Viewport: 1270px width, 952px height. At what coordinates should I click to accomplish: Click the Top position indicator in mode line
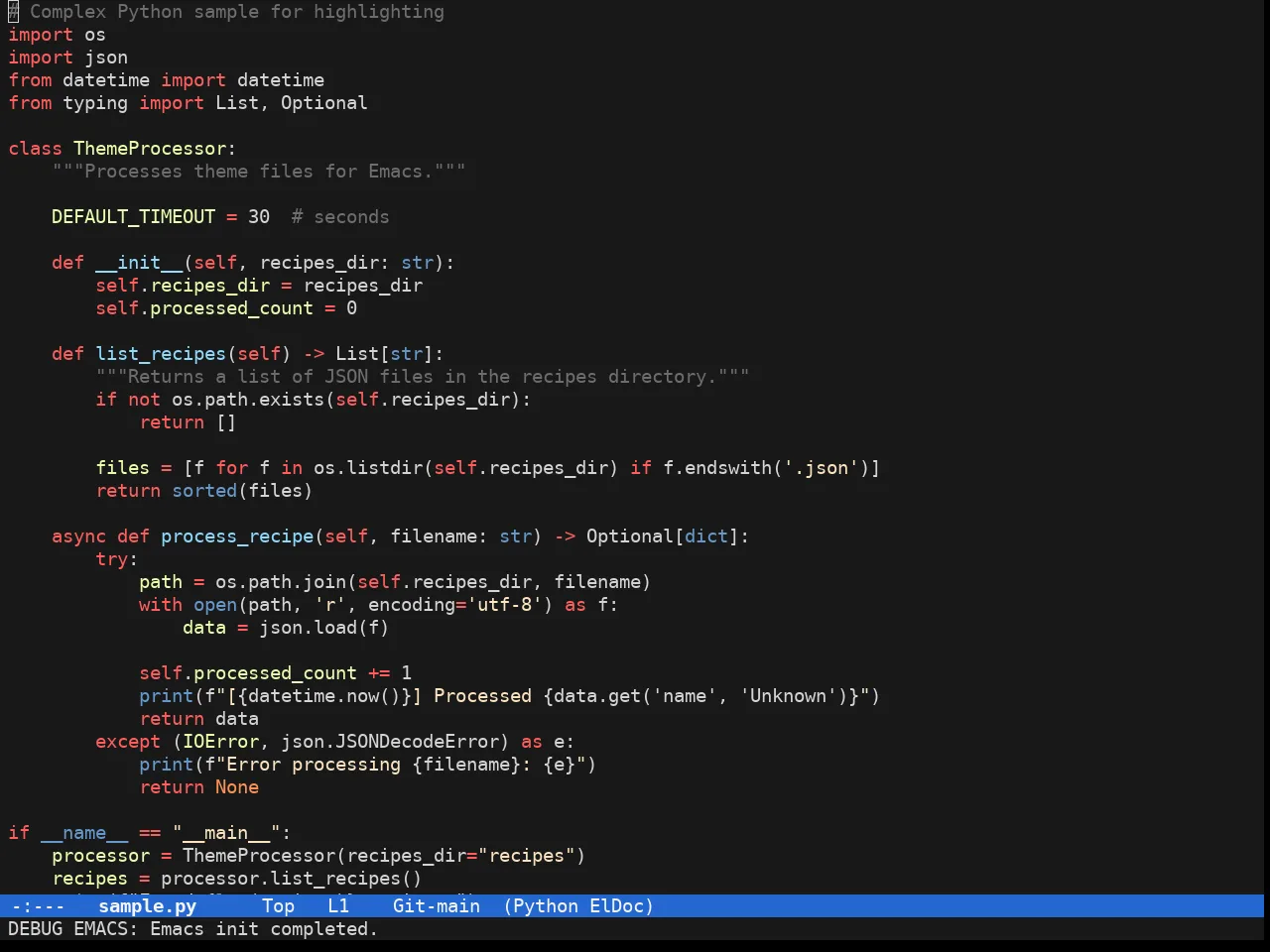point(278,906)
